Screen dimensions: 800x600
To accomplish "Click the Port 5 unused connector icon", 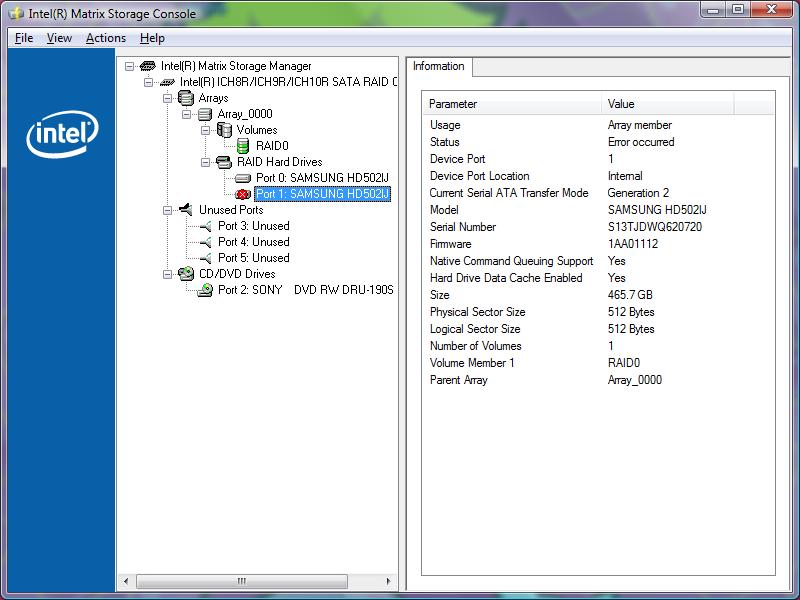I will tap(205, 258).
